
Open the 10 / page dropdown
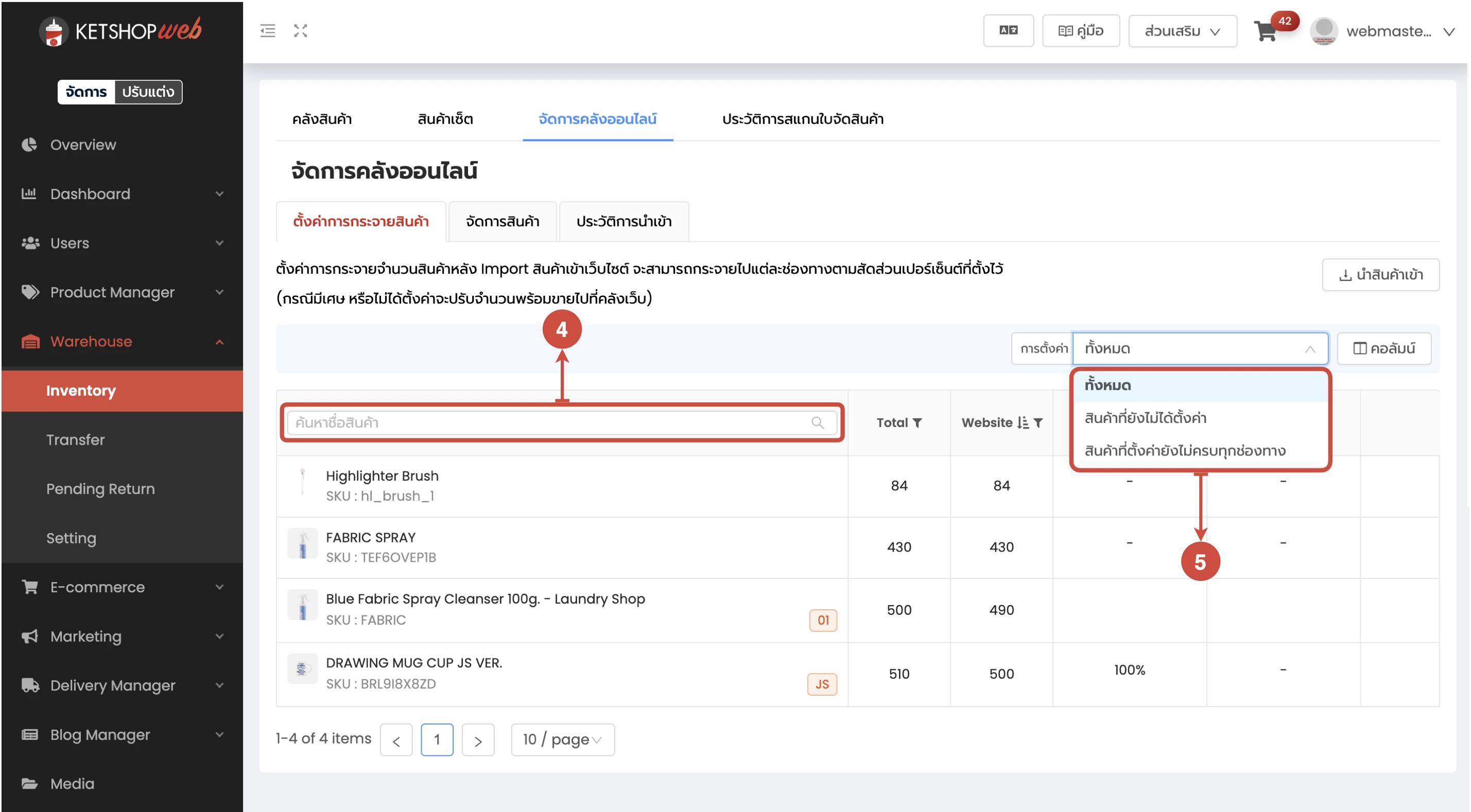[562, 739]
